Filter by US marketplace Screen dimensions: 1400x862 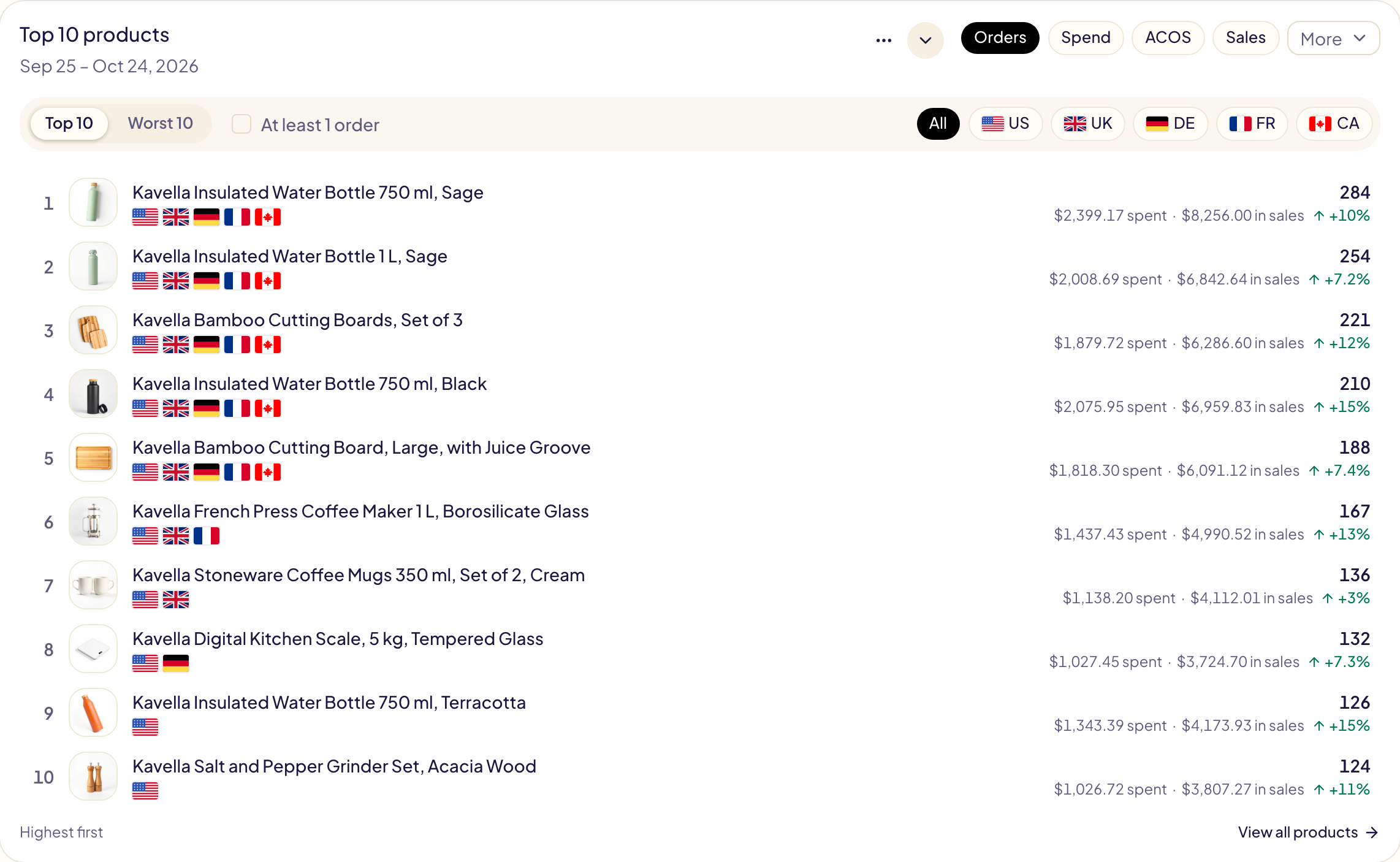(x=1005, y=123)
